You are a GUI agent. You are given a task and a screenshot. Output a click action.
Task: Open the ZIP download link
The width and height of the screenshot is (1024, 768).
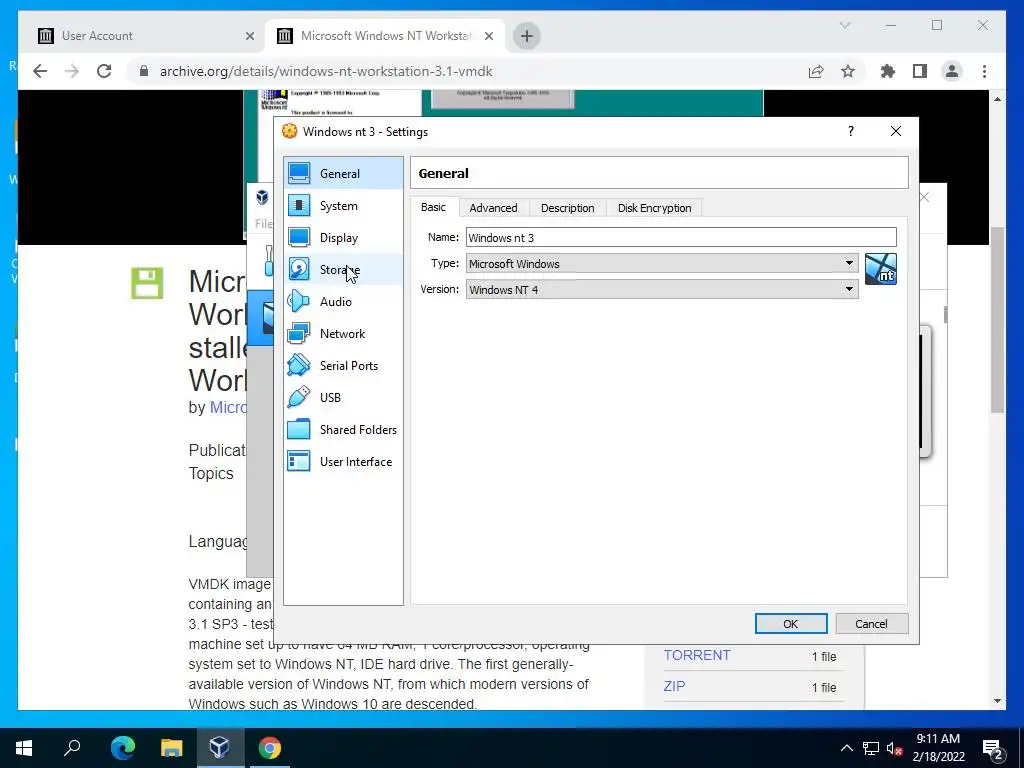tap(675, 686)
